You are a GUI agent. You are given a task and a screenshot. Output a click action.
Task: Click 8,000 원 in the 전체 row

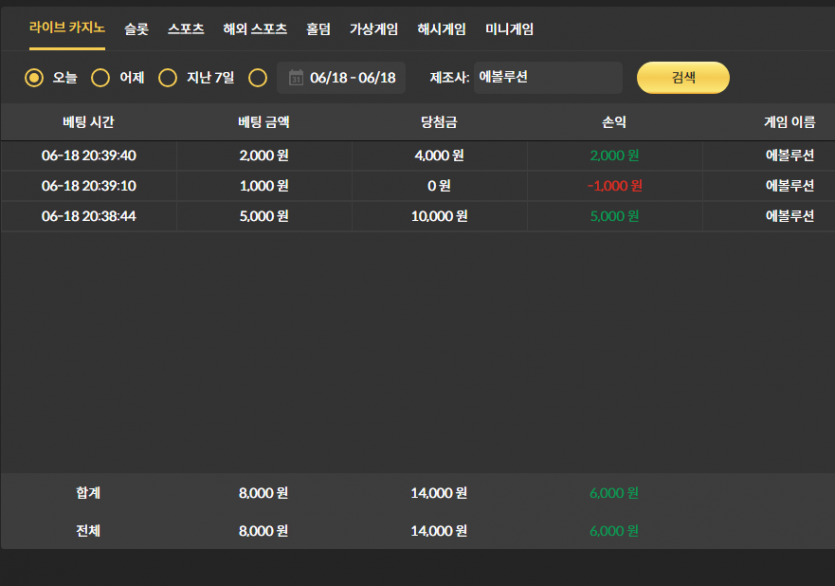pos(264,531)
